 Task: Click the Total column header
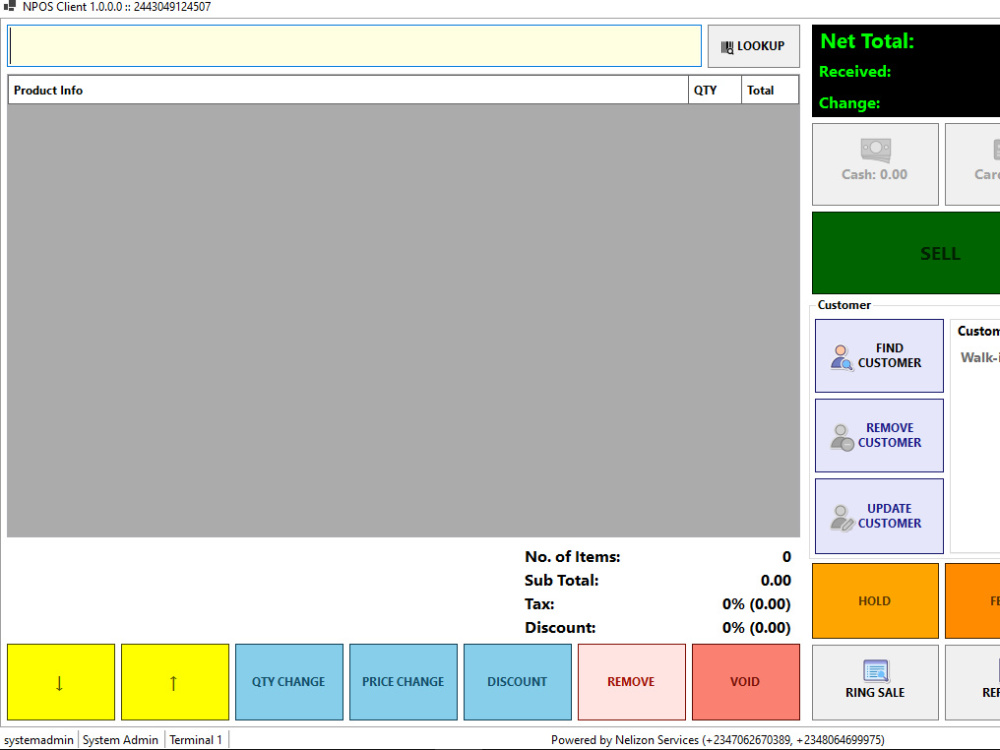[770, 91]
